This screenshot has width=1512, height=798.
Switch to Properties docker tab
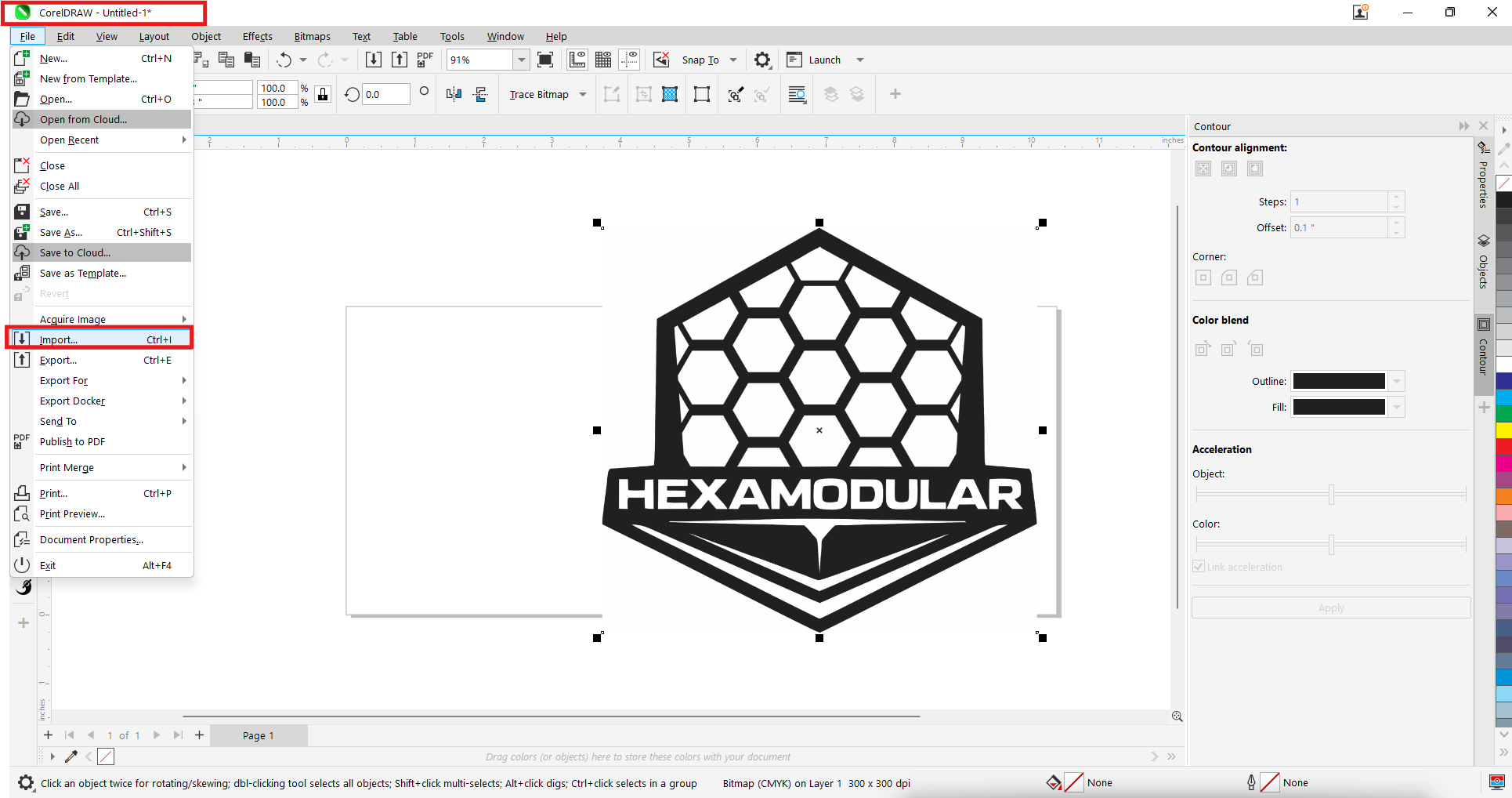[x=1484, y=176]
